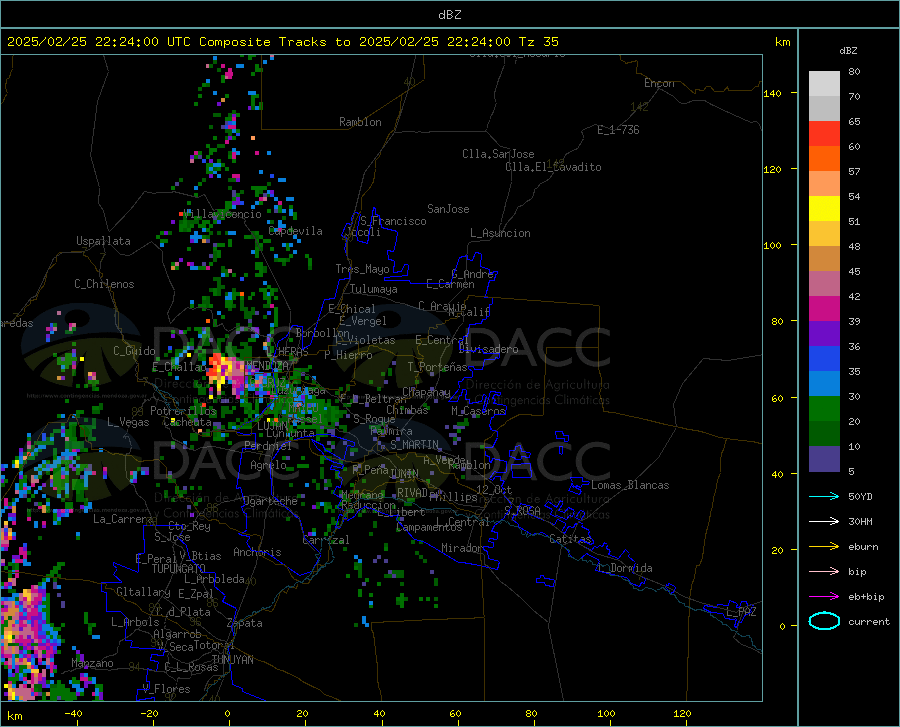This screenshot has height=727, width=900.
Task: Click the magenta eb+bip arrow legend icon
Action: (x=824, y=597)
